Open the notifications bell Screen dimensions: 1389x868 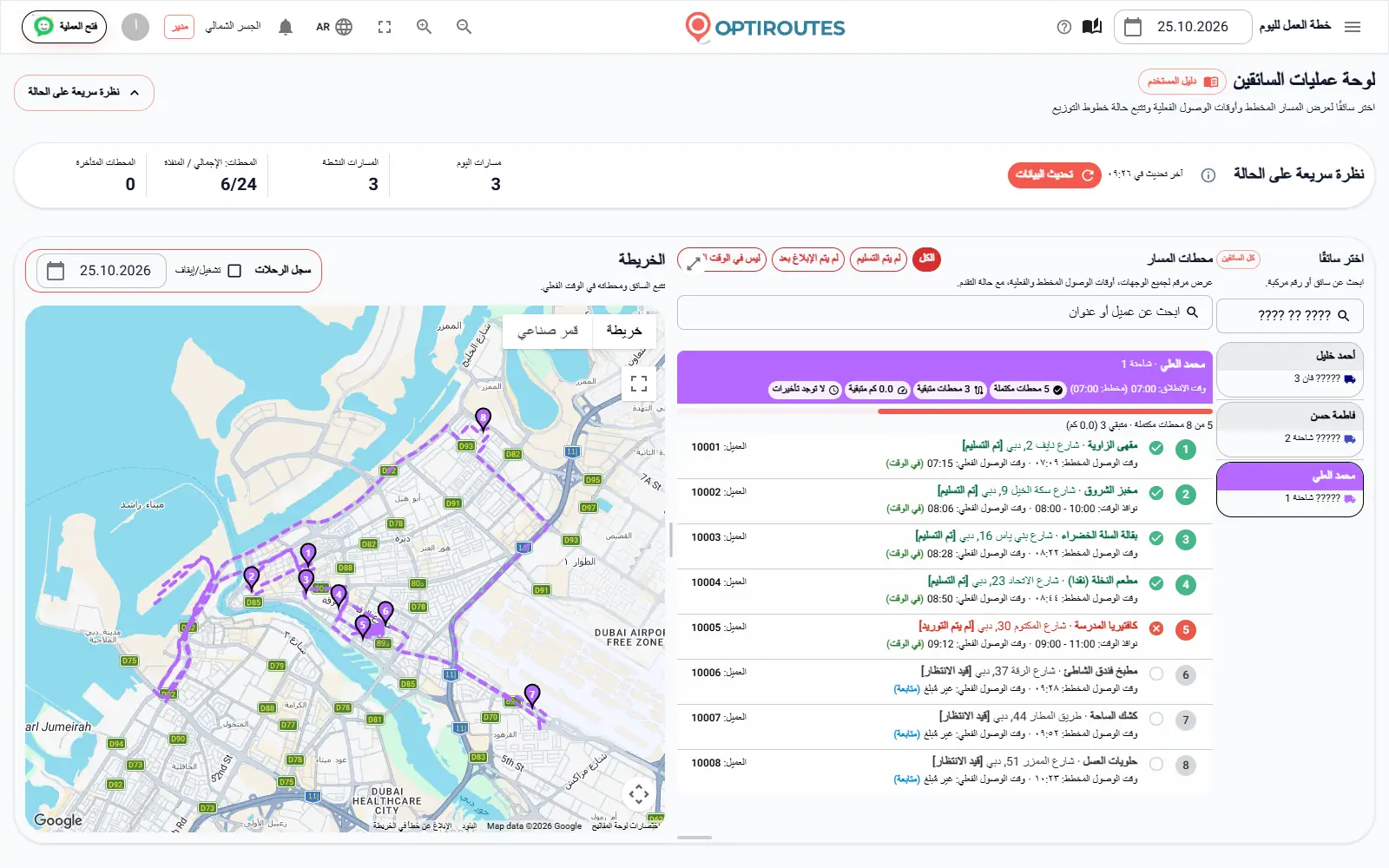(286, 27)
